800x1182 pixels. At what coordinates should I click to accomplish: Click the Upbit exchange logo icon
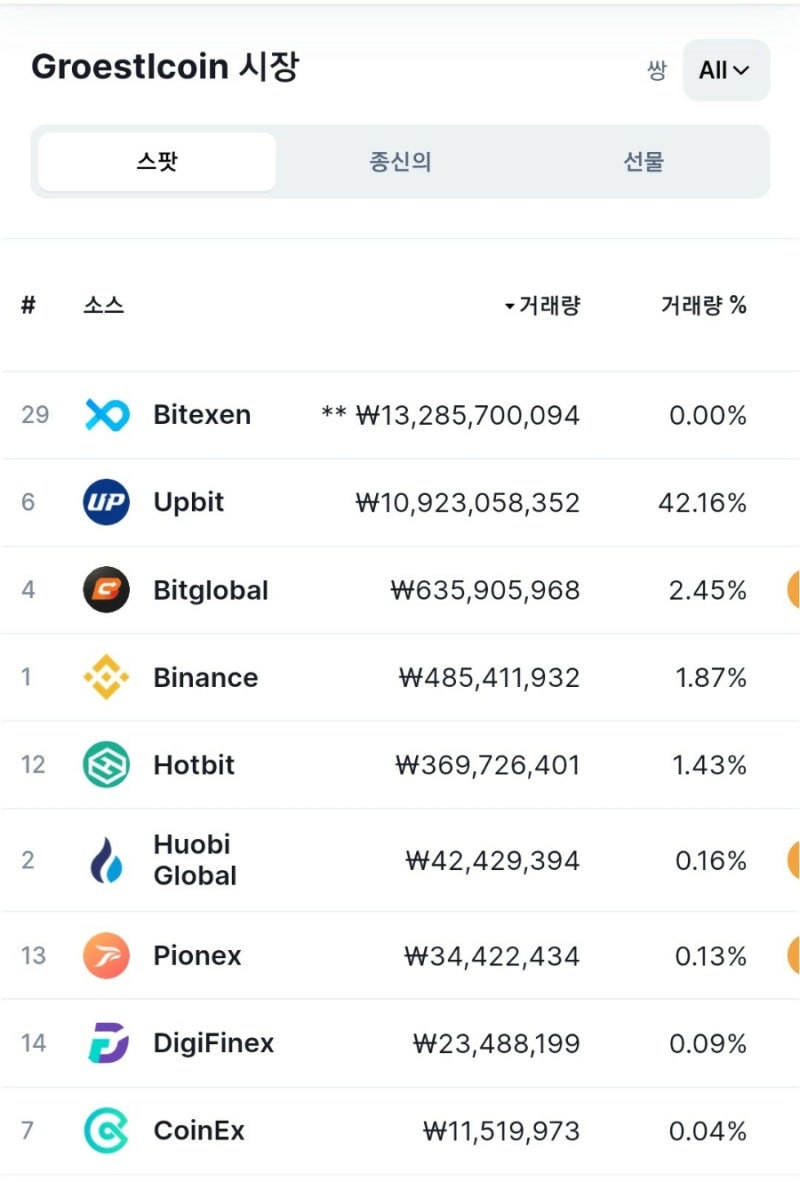106,502
